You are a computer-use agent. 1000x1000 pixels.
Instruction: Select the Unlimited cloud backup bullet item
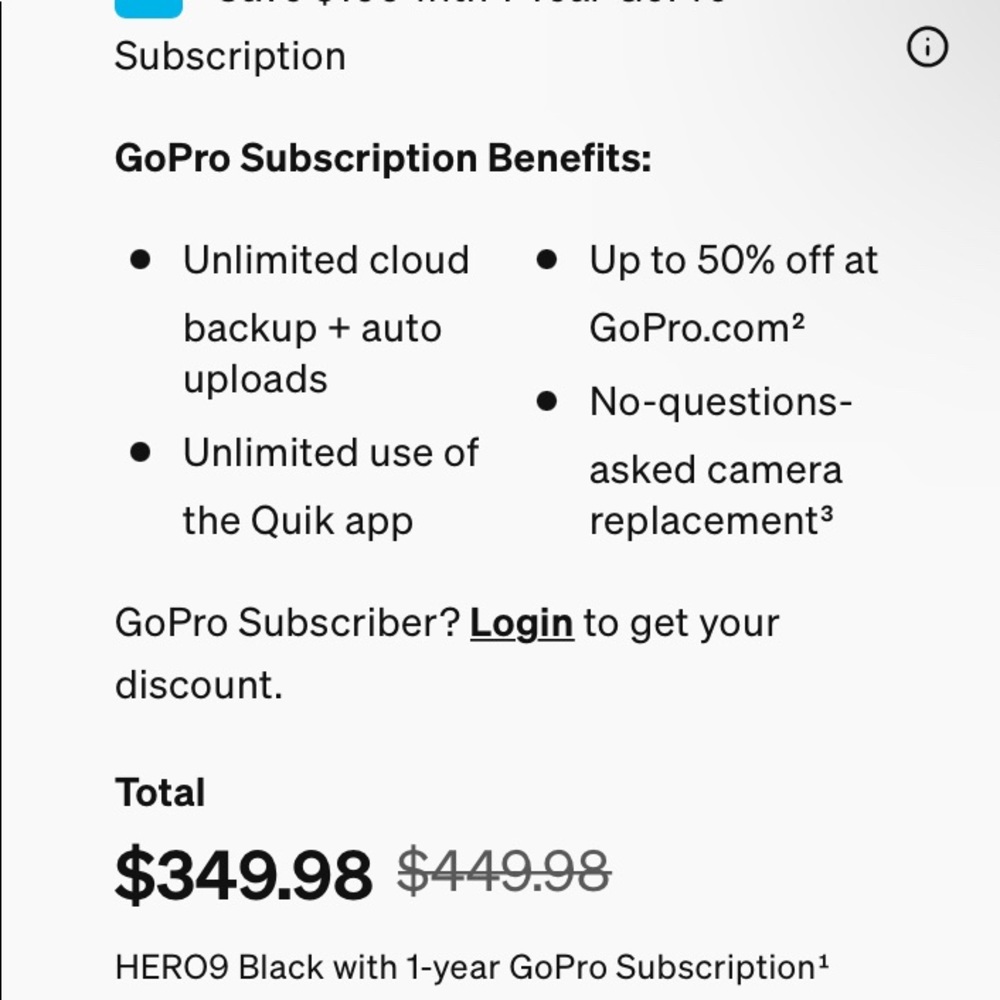325,318
